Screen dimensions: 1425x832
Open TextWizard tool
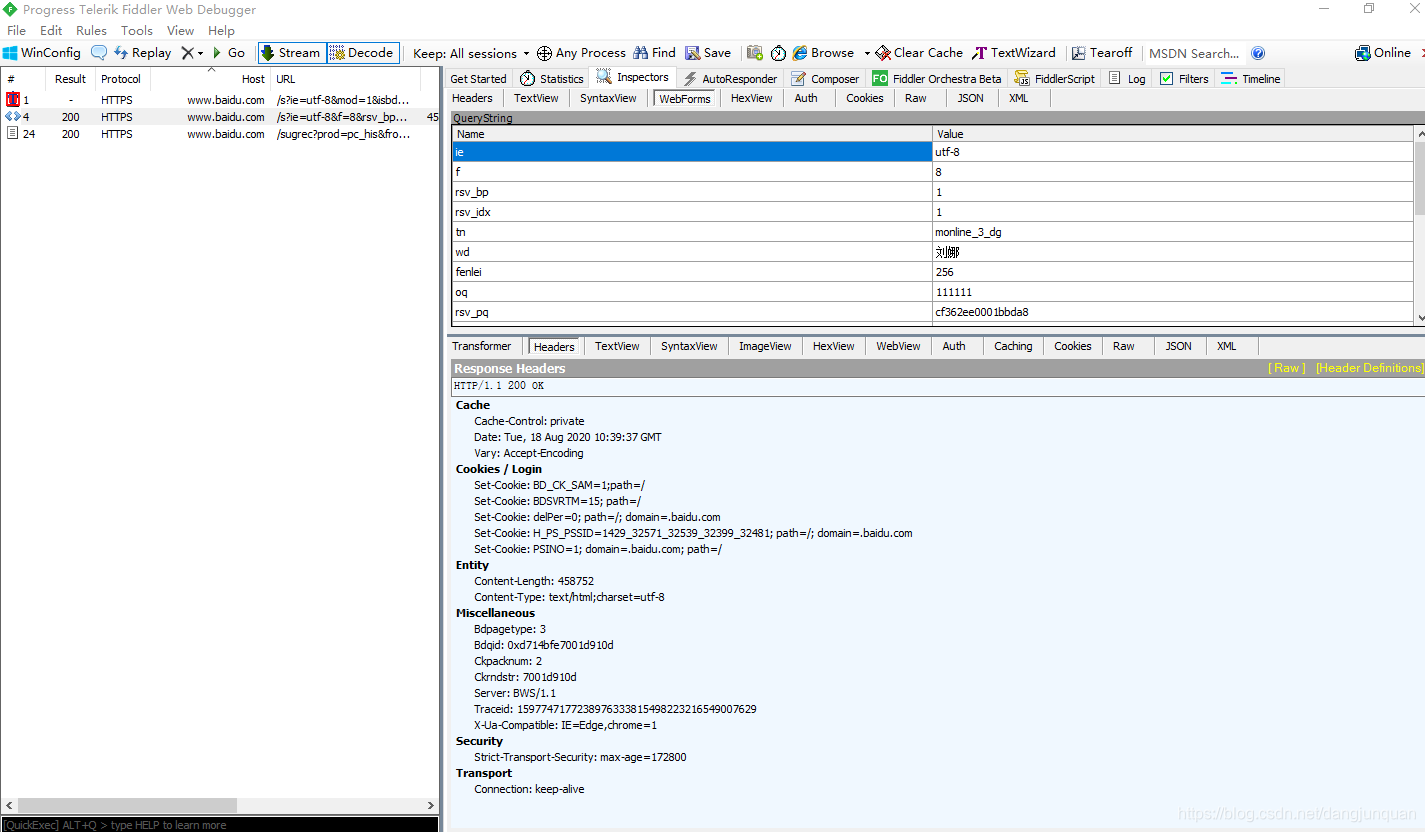(1014, 53)
